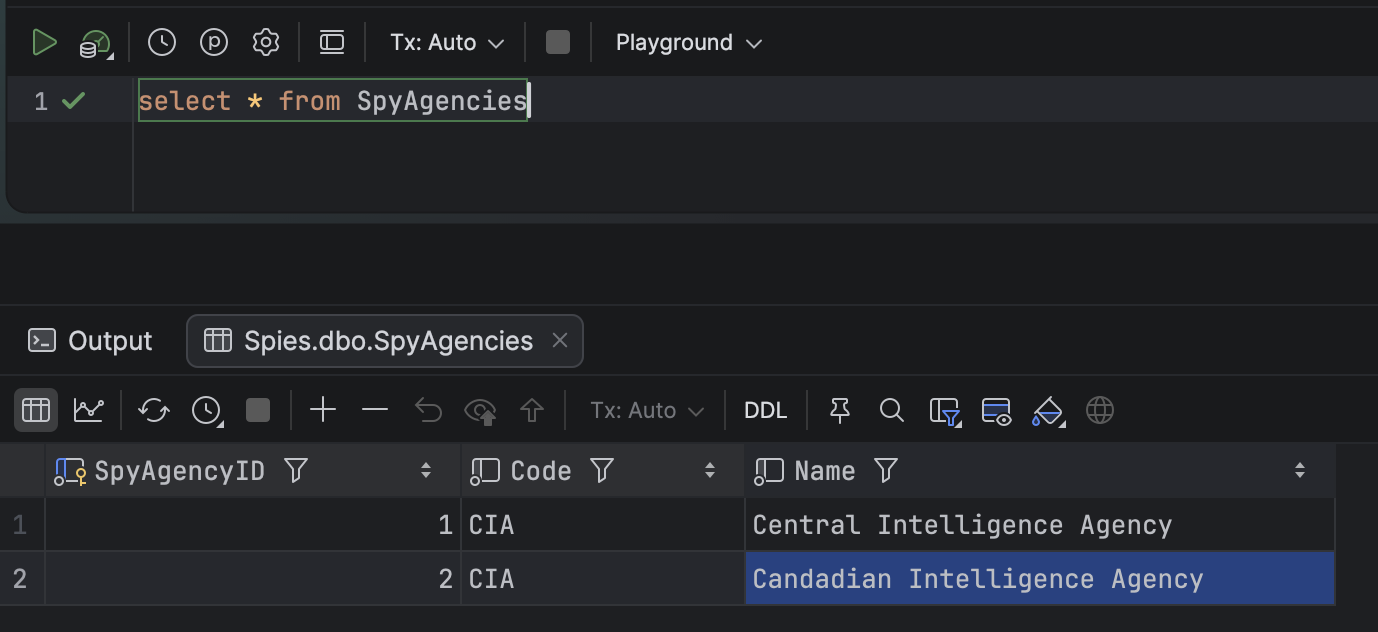Delete the selected row with minus icon
This screenshot has height=632, width=1378.
pos(375,410)
